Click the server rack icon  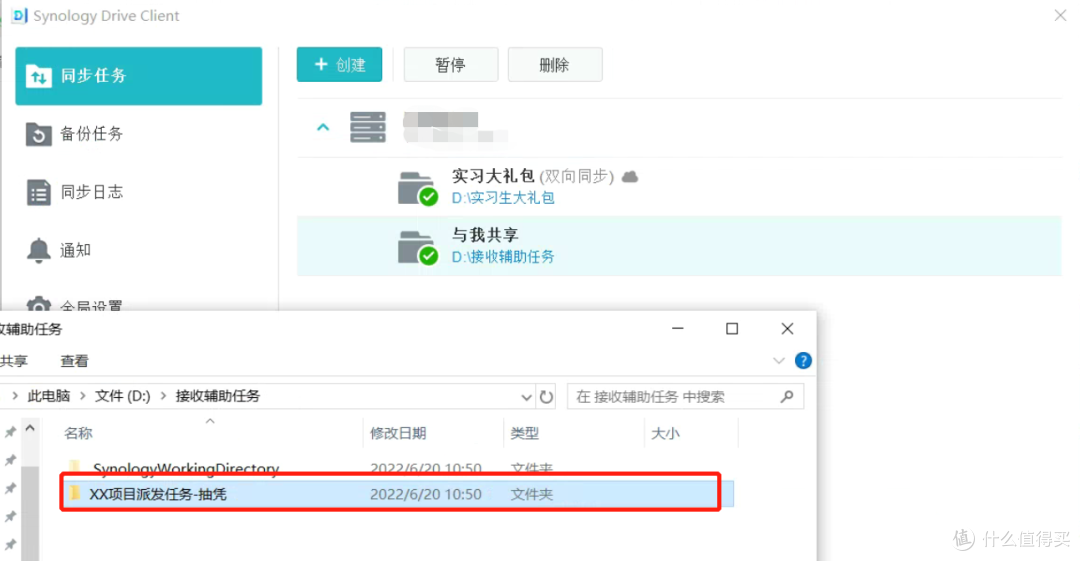click(x=368, y=128)
